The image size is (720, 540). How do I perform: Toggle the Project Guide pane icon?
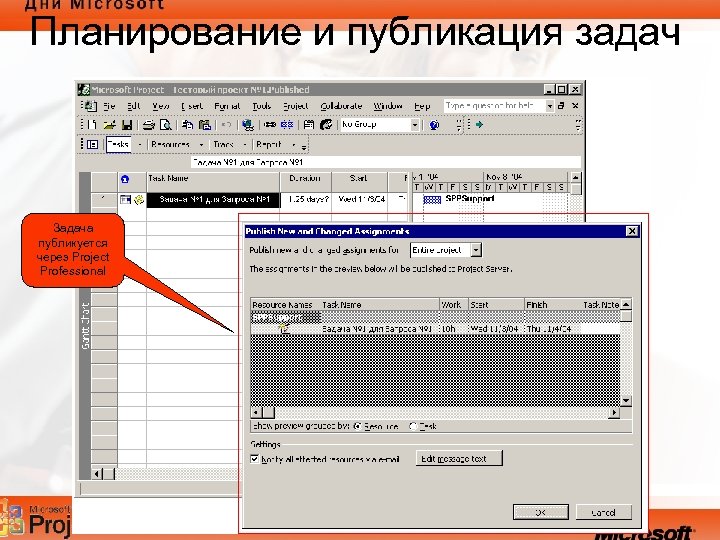click(92, 145)
